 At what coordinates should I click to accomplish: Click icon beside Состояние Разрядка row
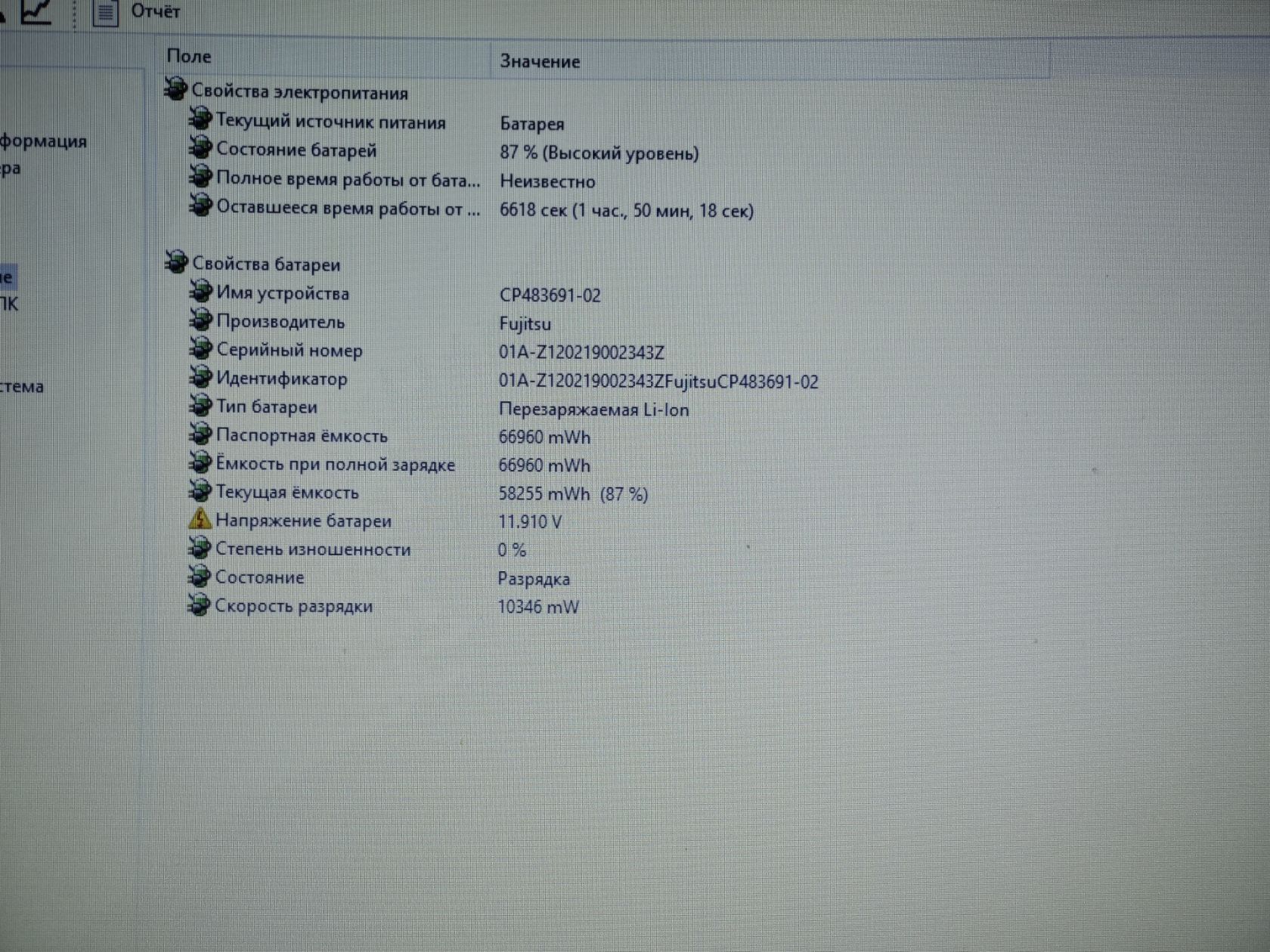coord(199,576)
